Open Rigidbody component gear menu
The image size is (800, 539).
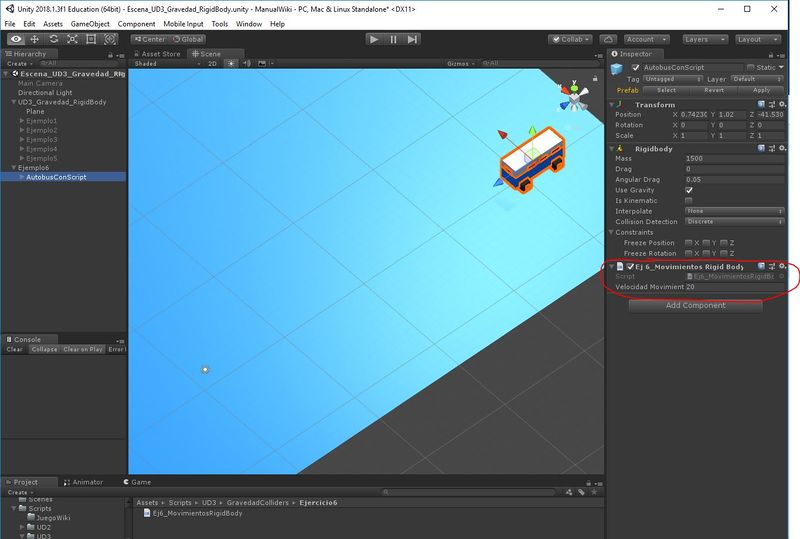click(782, 148)
